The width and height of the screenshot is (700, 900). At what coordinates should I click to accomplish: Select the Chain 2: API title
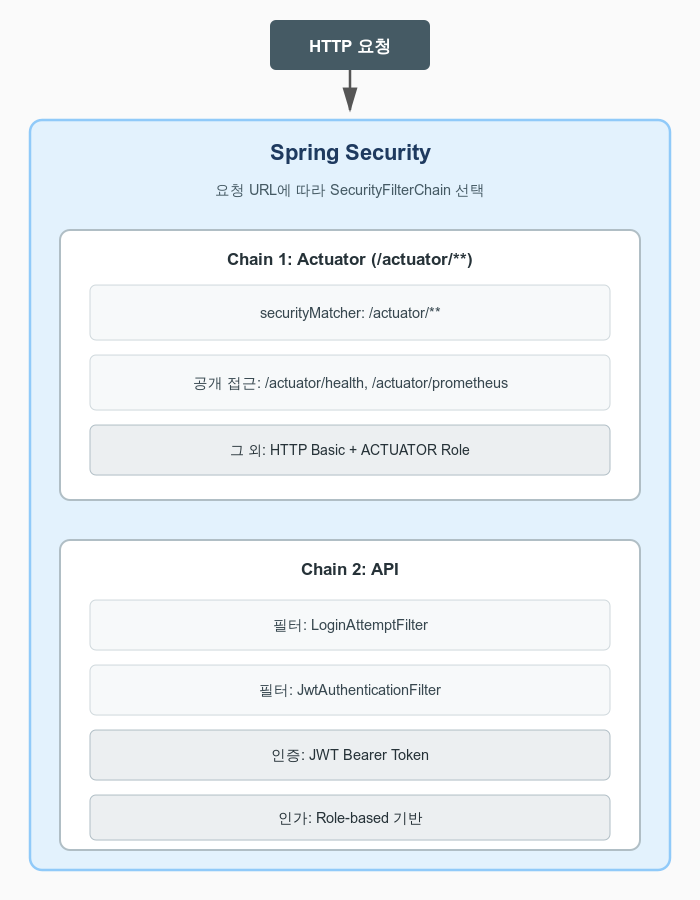350,569
